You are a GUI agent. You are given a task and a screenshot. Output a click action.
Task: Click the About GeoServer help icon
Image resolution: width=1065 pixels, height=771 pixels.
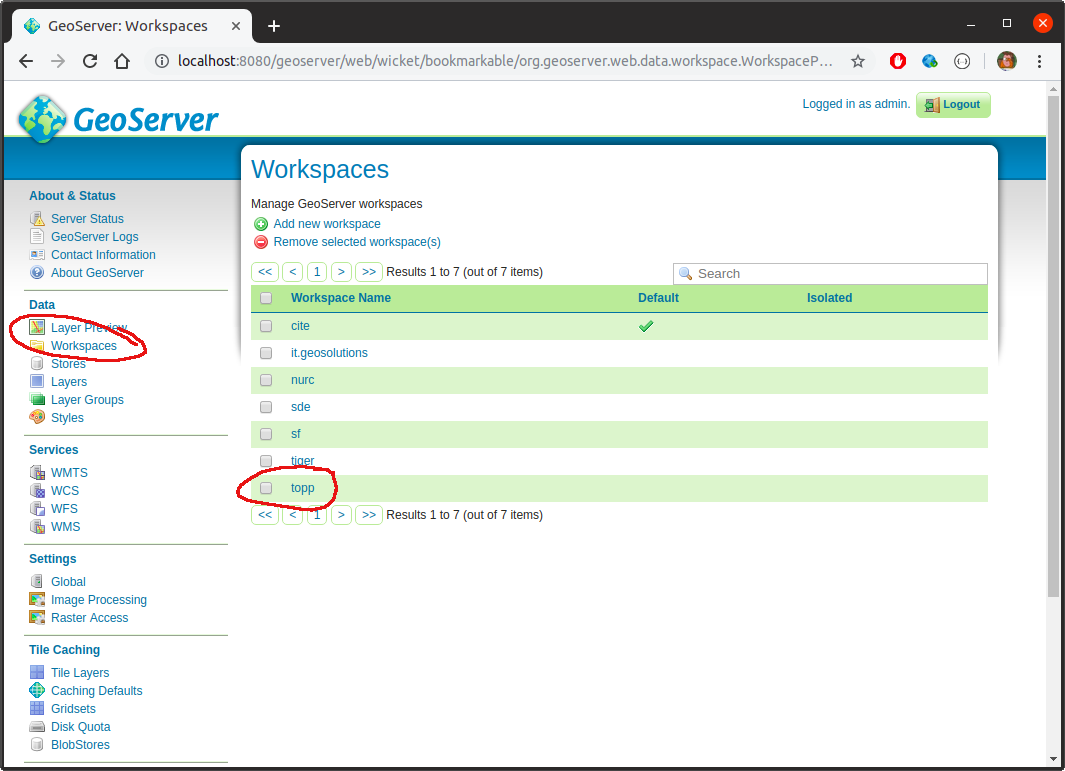click(37, 272)
